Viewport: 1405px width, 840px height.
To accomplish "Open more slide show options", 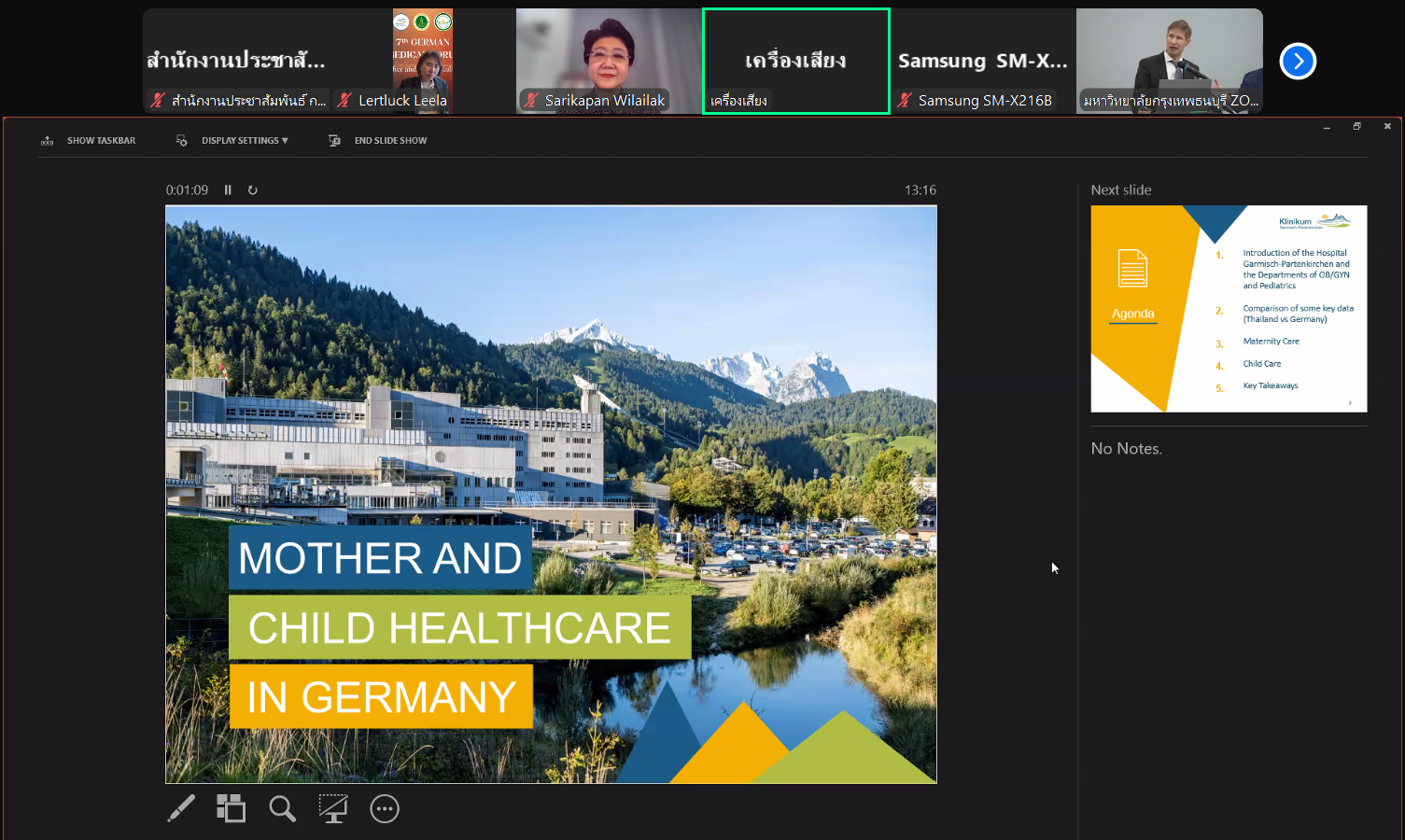I will point(385,808).
